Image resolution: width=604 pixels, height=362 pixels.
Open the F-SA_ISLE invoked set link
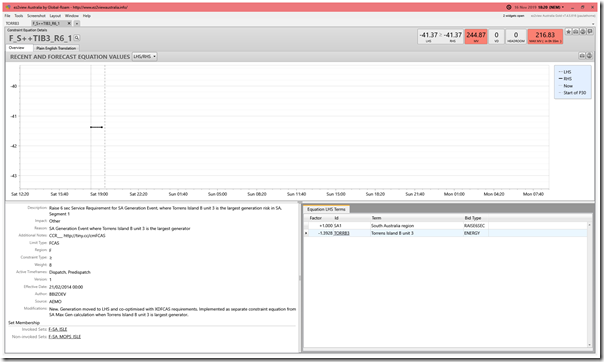coord(58,329)
